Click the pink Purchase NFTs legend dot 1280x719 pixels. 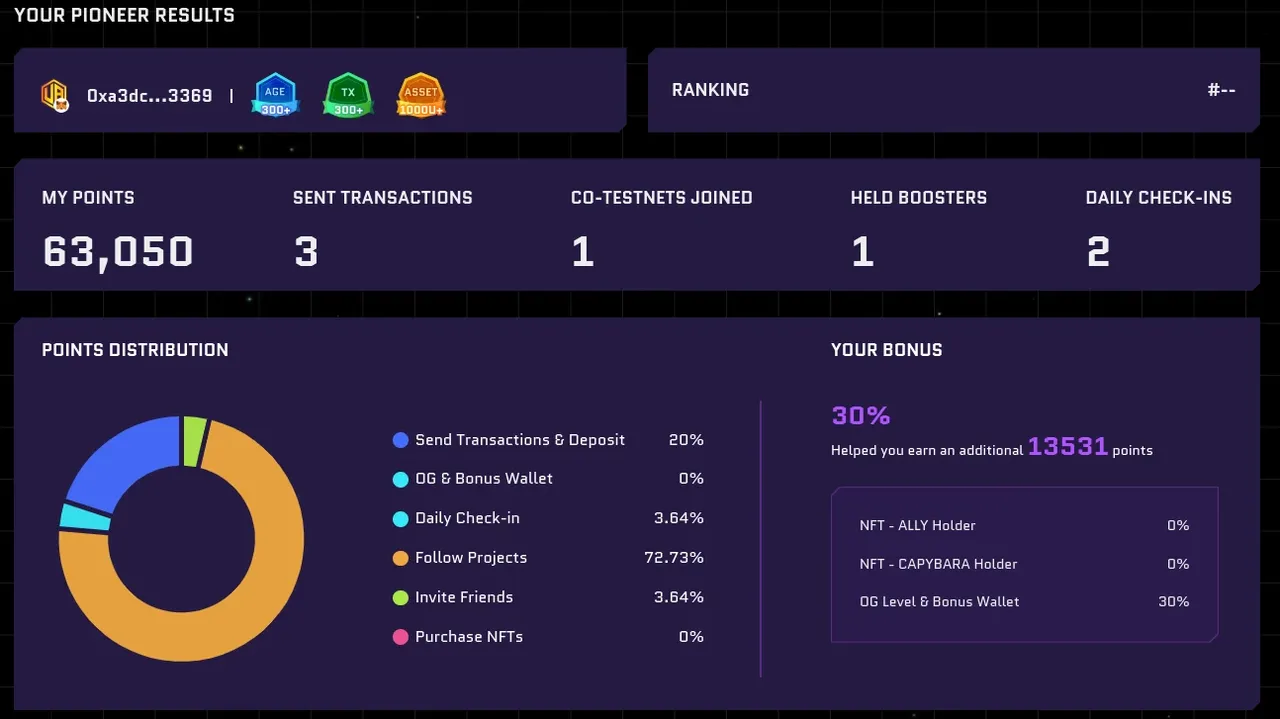pos(401,637)
